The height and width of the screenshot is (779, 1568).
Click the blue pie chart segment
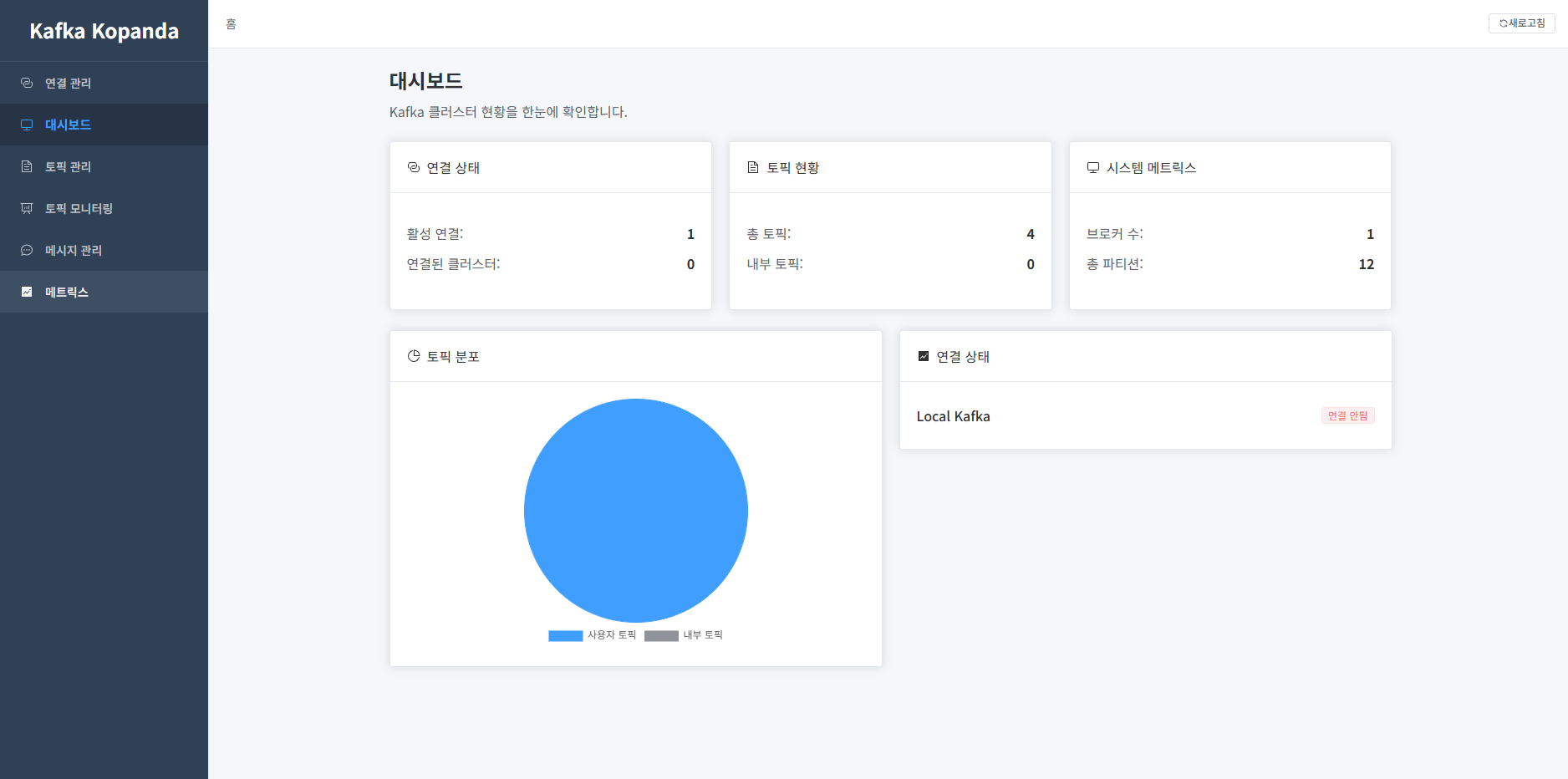pos(636,510)
